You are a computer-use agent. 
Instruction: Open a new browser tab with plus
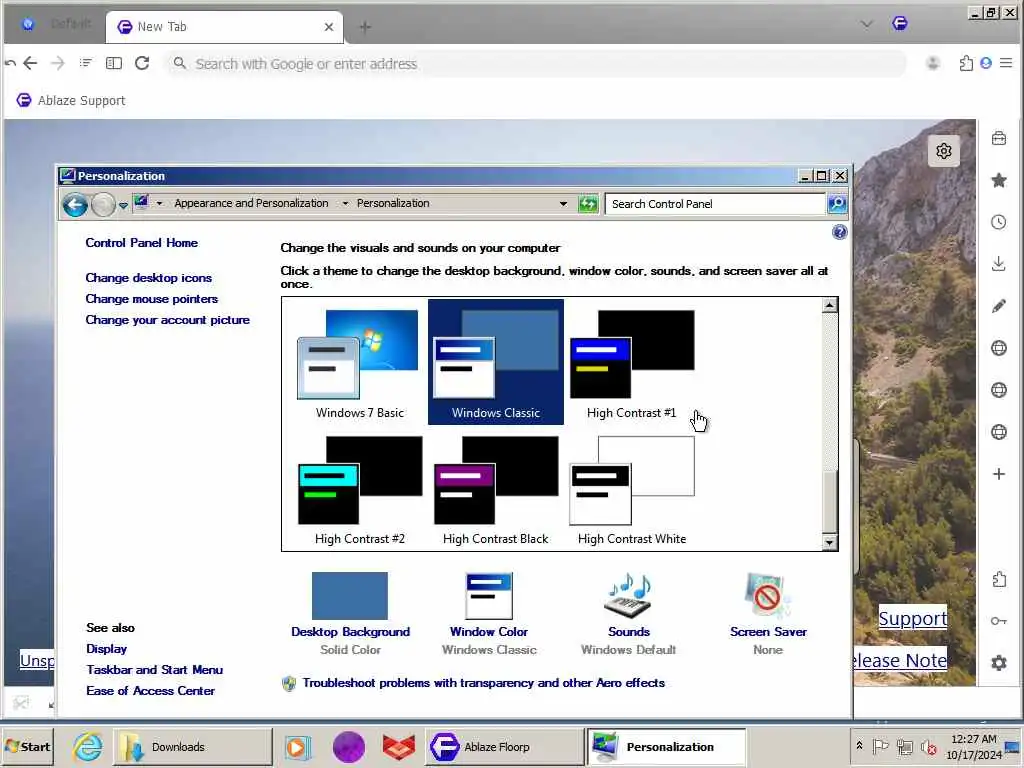pos(365,27)
